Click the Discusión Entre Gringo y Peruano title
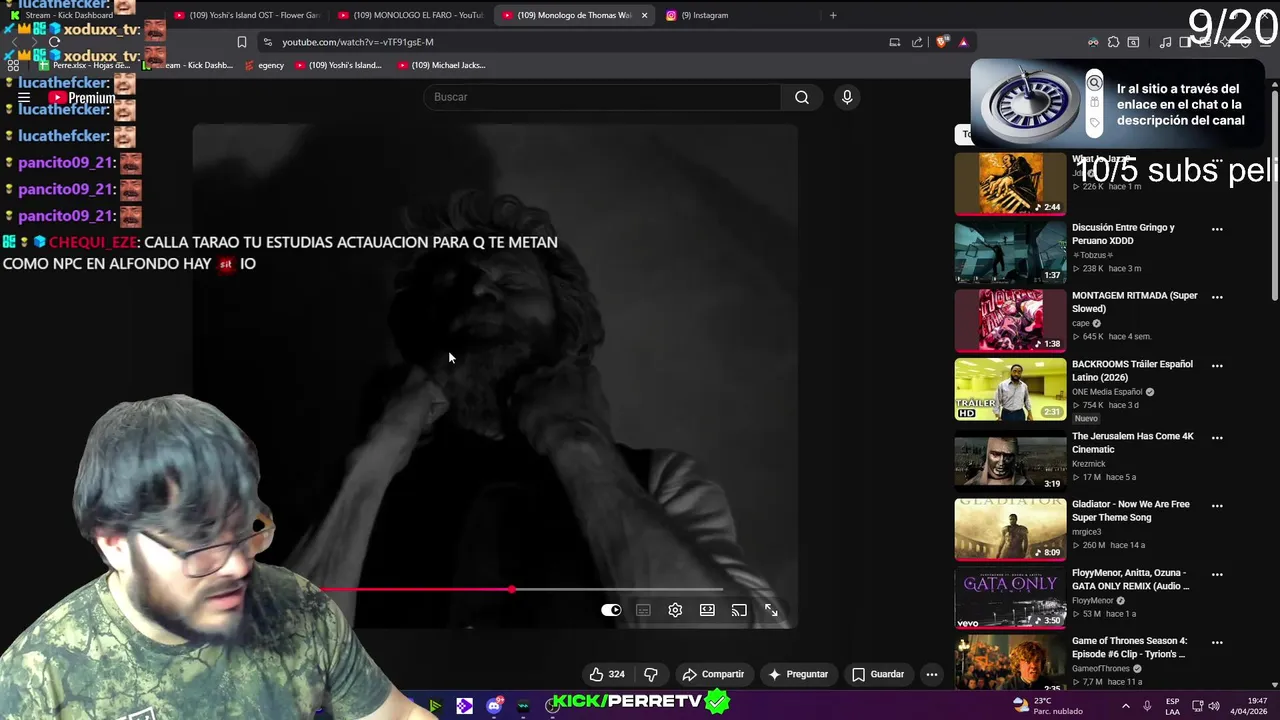This screenshot has height=720, width=1280. pos(1123,233)
